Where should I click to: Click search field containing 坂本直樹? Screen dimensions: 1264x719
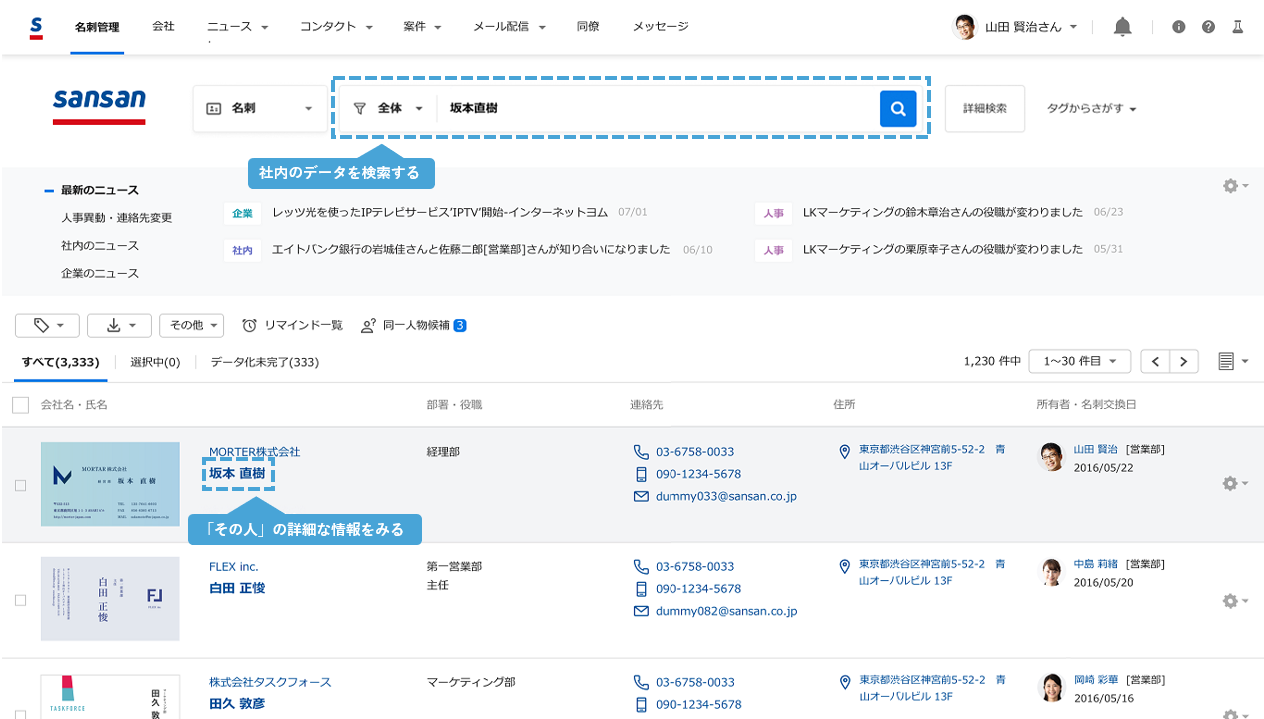[x=657, y=108]
